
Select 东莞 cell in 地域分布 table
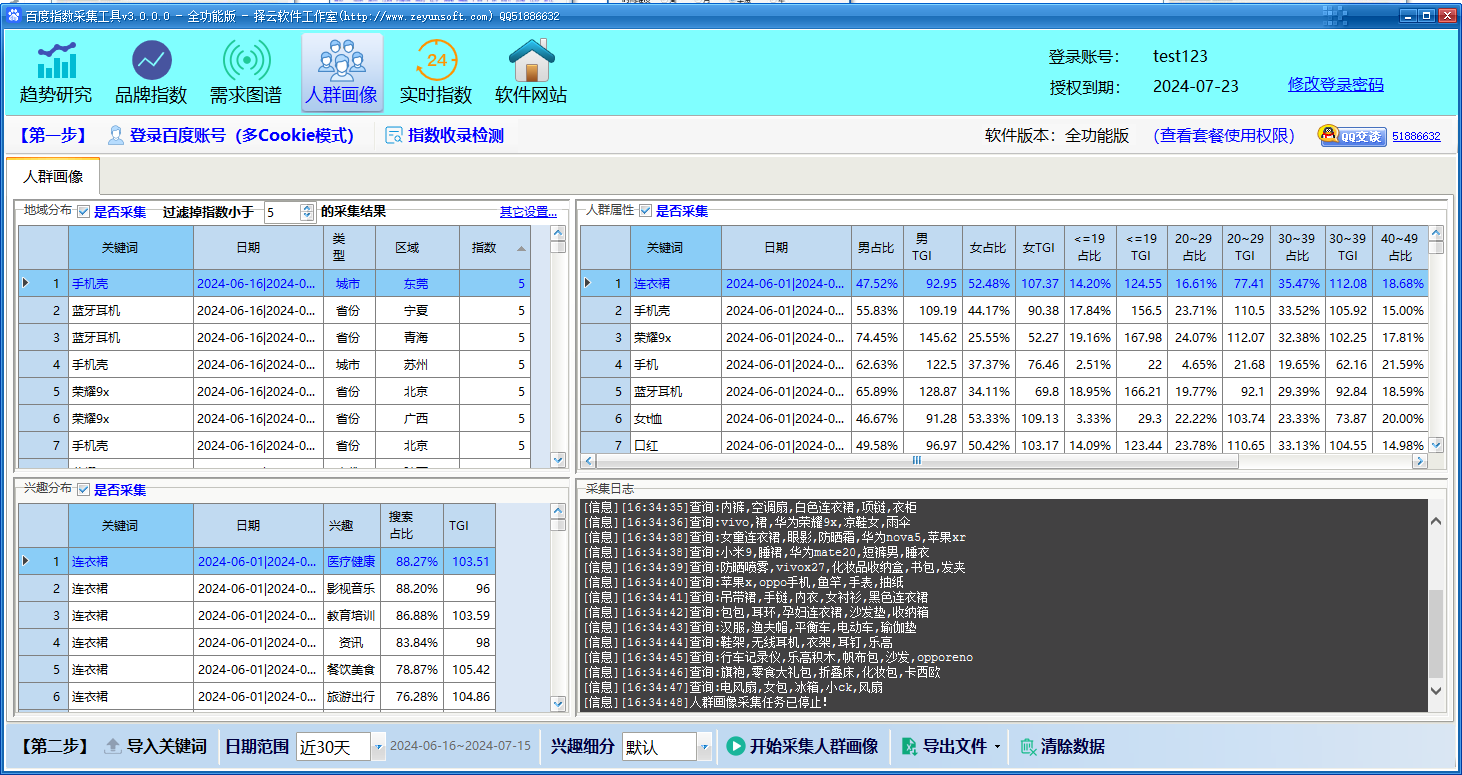(x=417, y=284)
